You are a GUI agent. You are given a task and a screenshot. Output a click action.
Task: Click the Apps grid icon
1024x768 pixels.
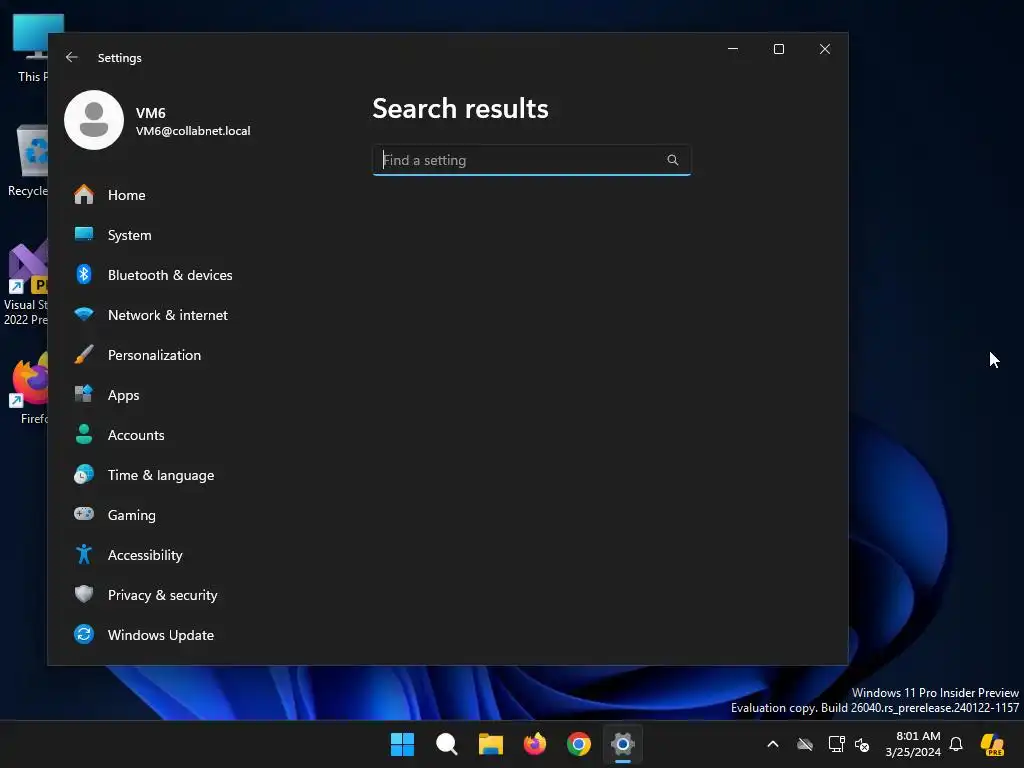(84, 394)
